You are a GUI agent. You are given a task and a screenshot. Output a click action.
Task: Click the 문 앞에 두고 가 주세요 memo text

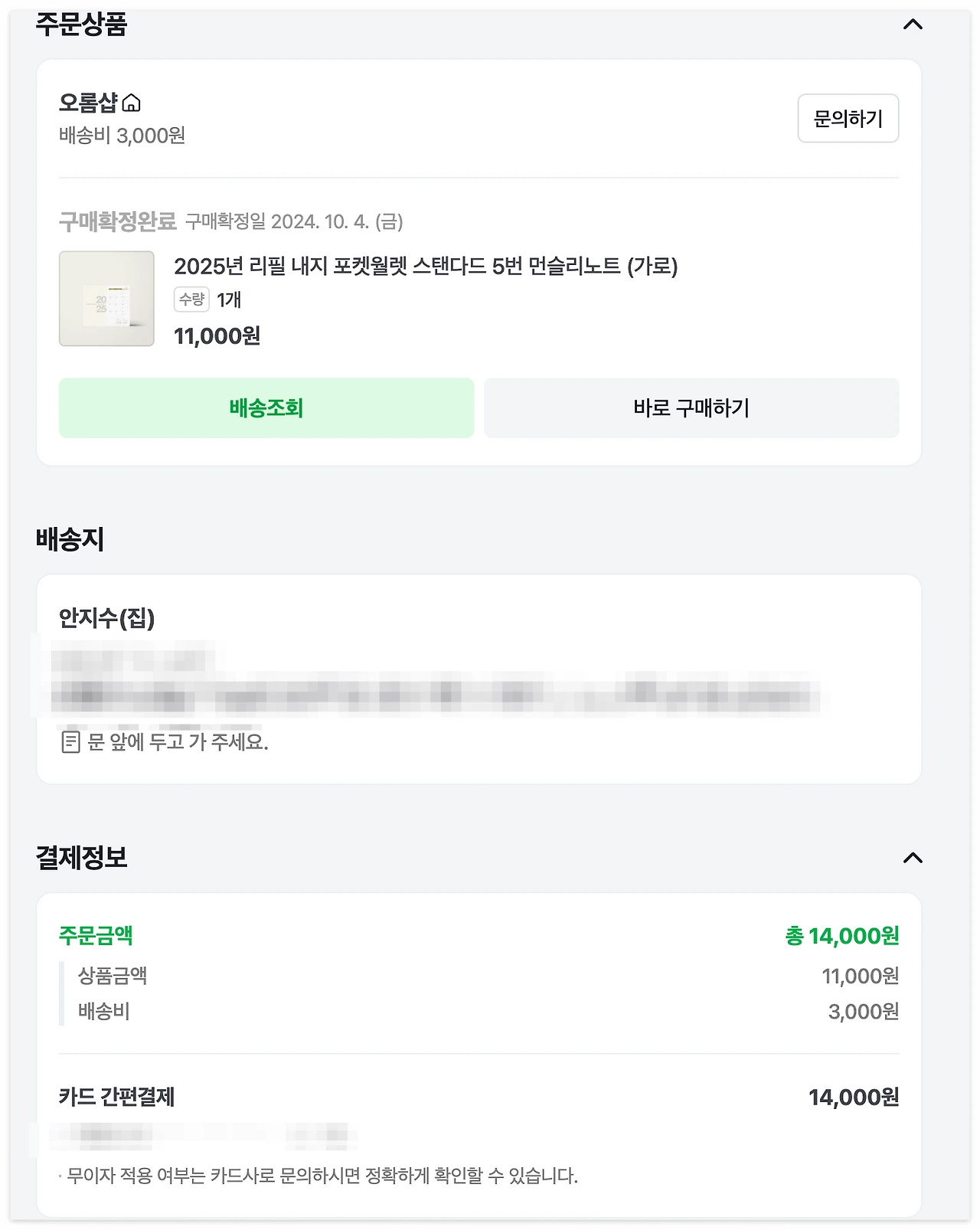click(x=178, y=741)
